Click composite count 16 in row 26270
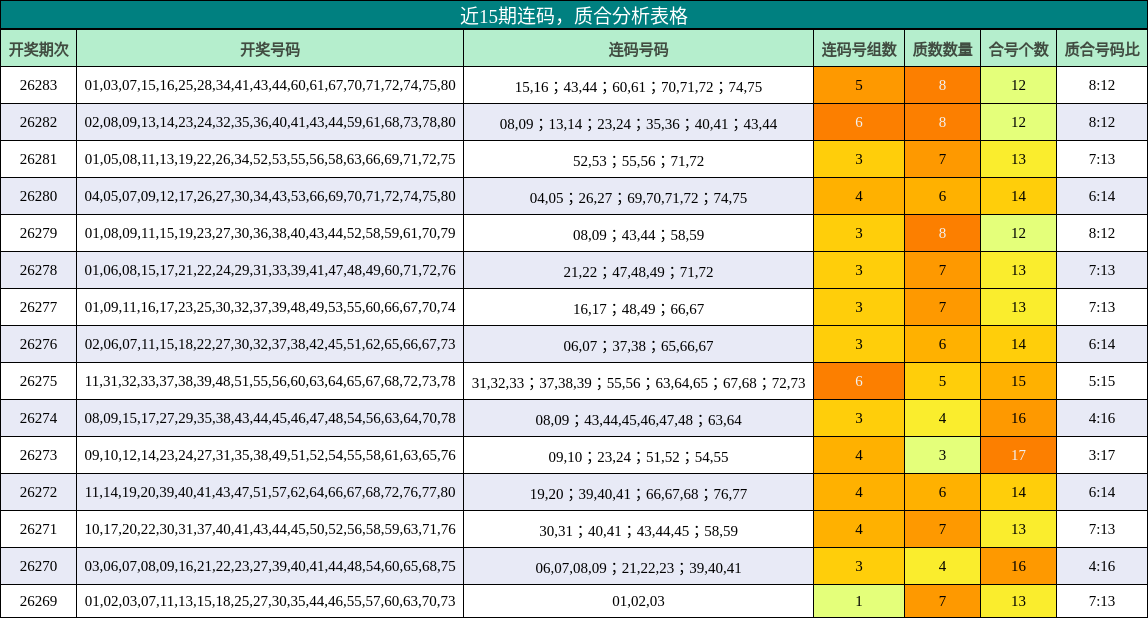The image size is (1148, 618). (1018, 566)
